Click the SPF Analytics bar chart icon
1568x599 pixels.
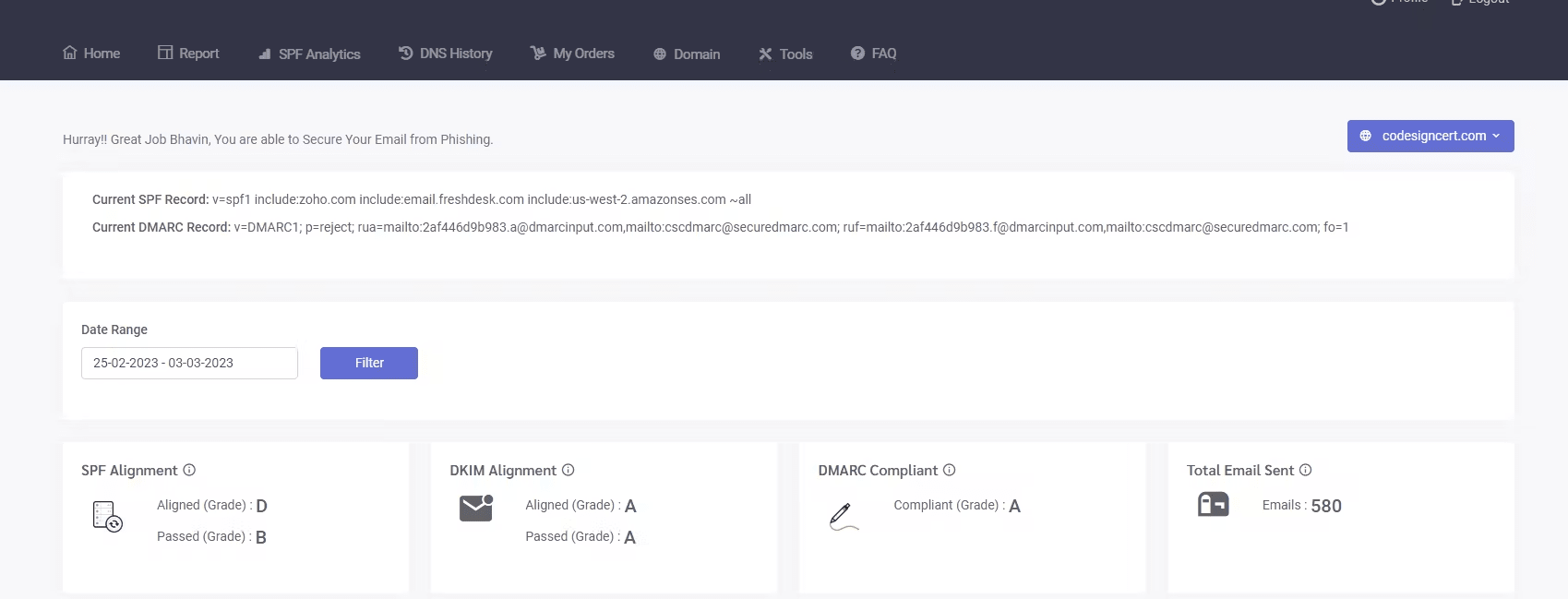[265, 54]
